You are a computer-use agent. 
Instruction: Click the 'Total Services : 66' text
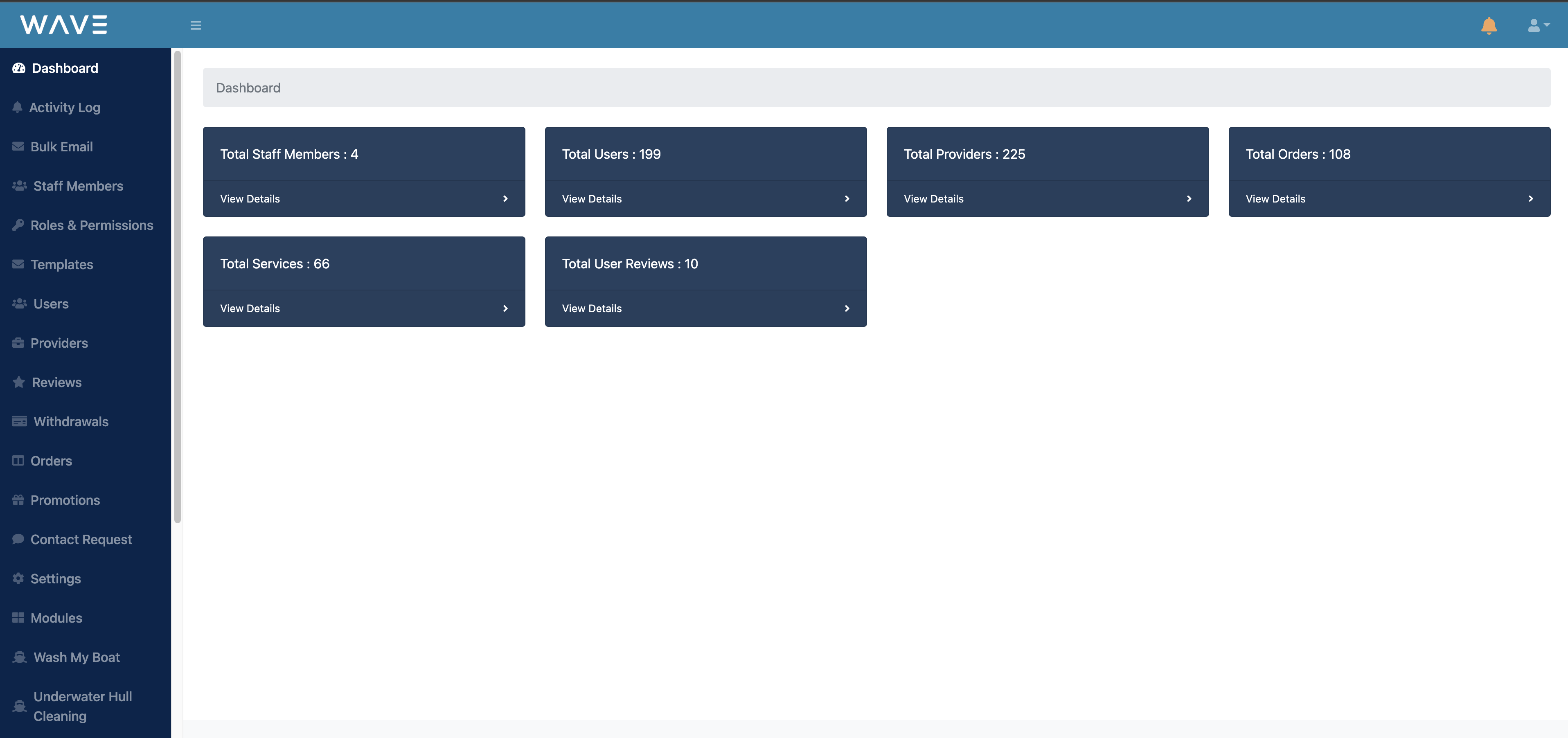click(x=275, y=263)
